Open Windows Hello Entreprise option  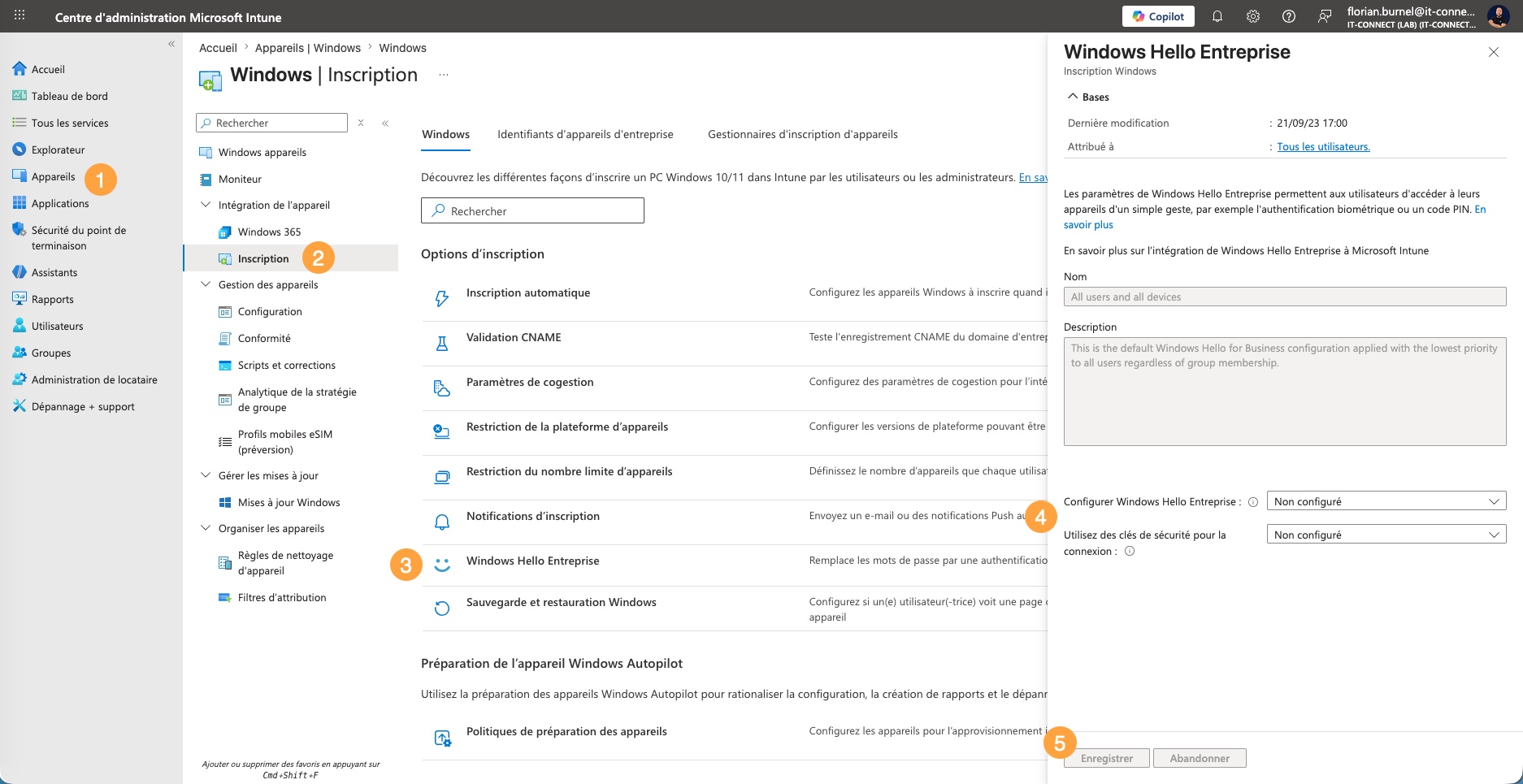532,561
